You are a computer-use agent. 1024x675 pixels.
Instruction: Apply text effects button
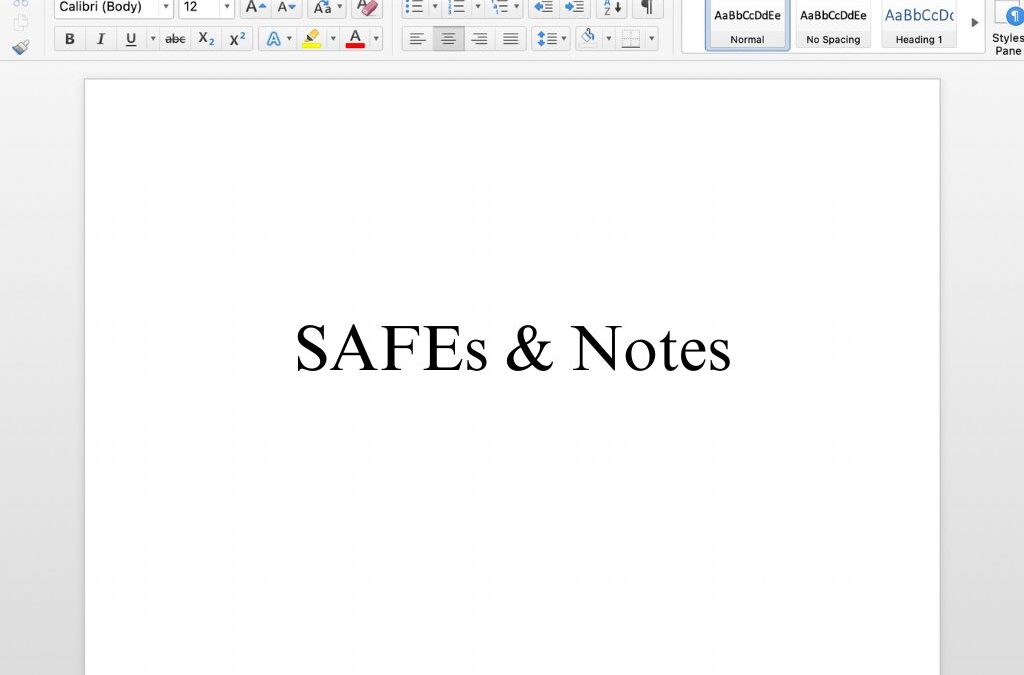tap(274, 39)
